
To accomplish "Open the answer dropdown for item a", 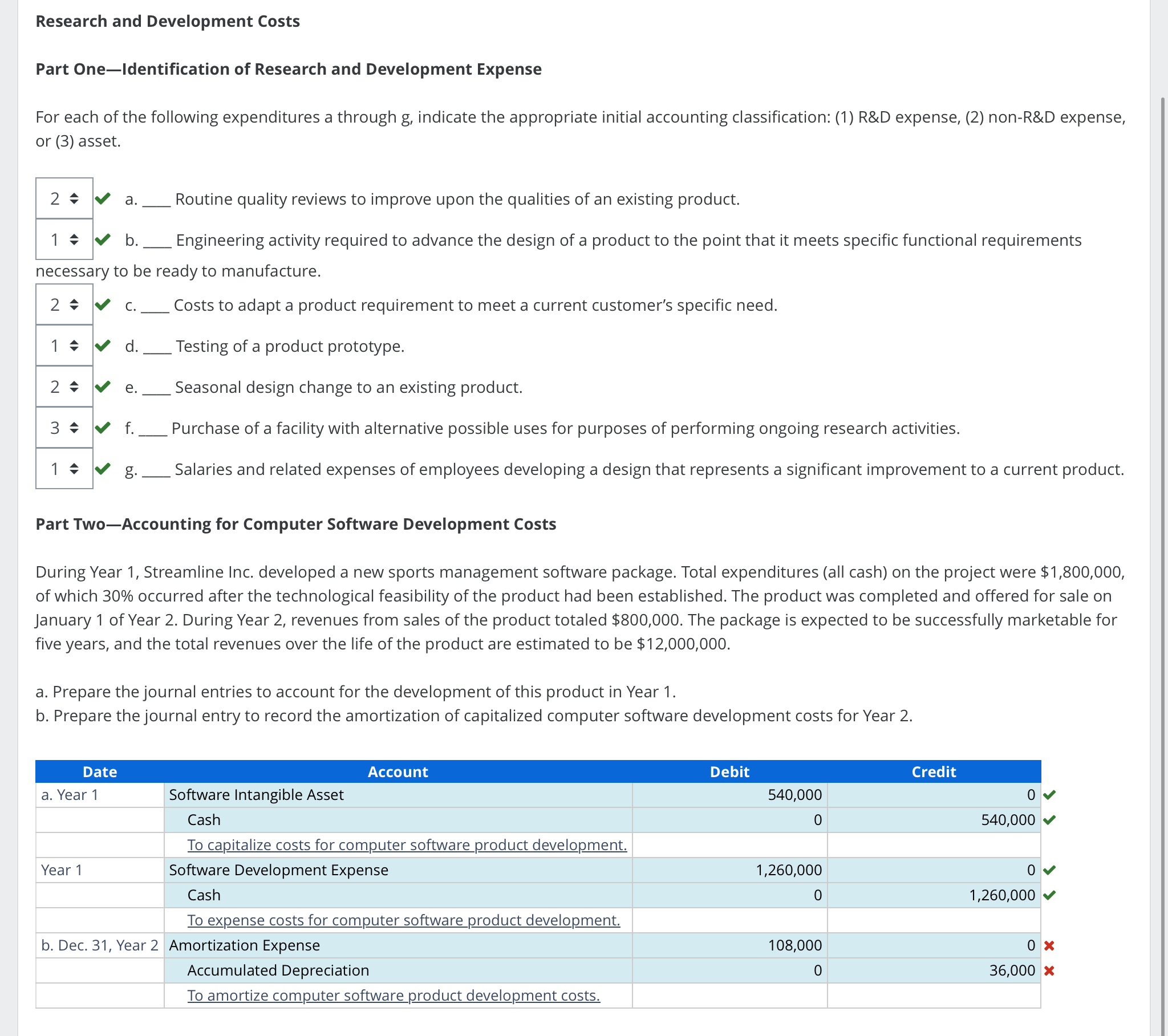I will coord(64,198).
